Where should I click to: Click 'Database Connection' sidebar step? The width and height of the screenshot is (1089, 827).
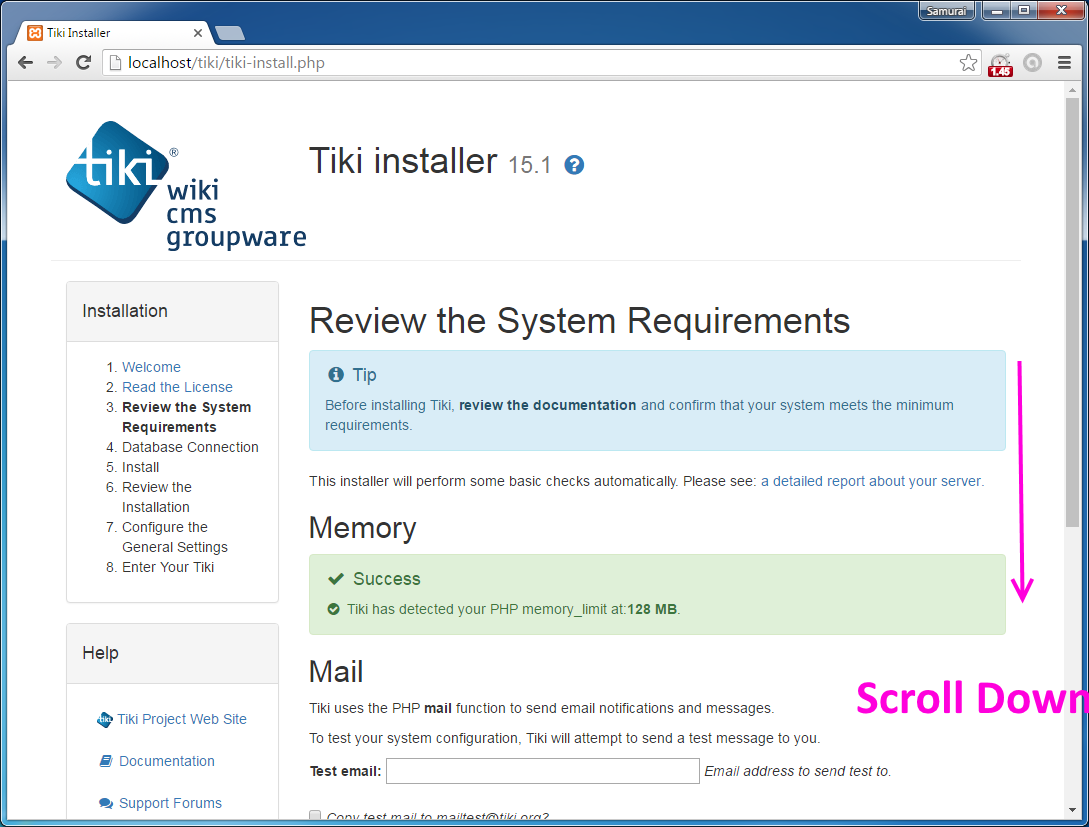click(190, 447)
